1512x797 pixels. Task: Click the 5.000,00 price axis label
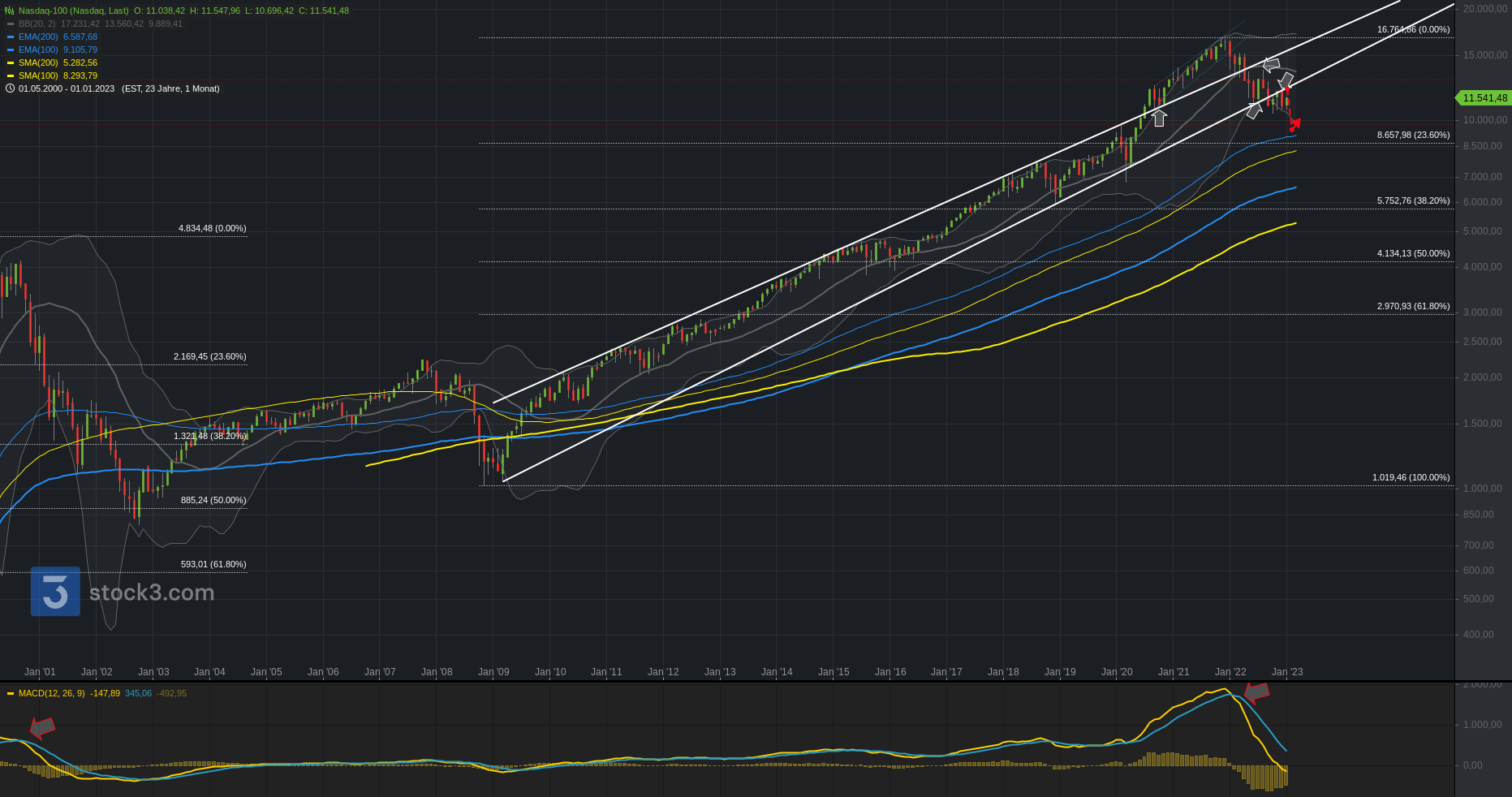(1483, 231)
